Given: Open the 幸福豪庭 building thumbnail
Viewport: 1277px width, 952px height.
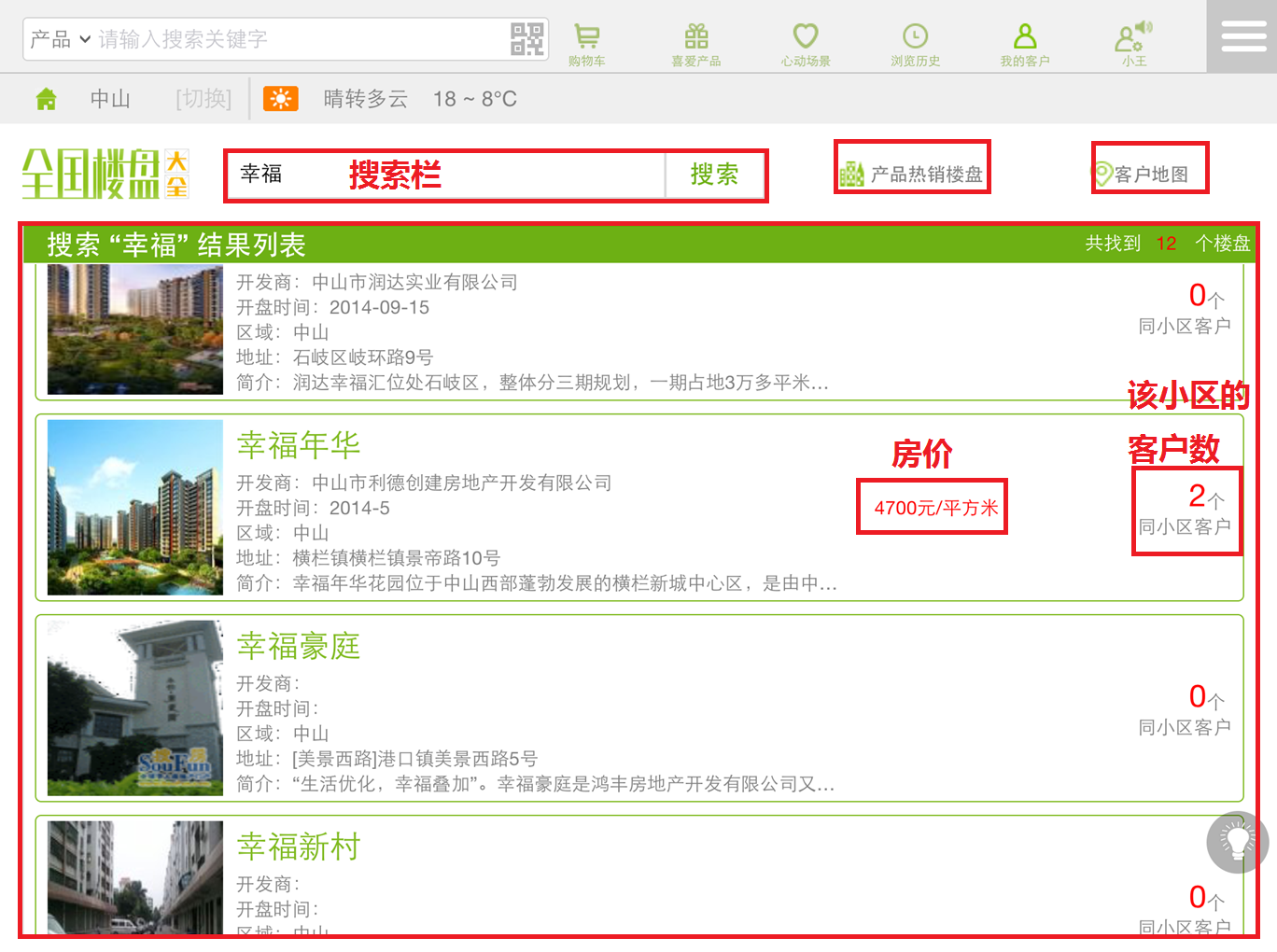Looking at the screenshot, I should [x=135, y=707].
